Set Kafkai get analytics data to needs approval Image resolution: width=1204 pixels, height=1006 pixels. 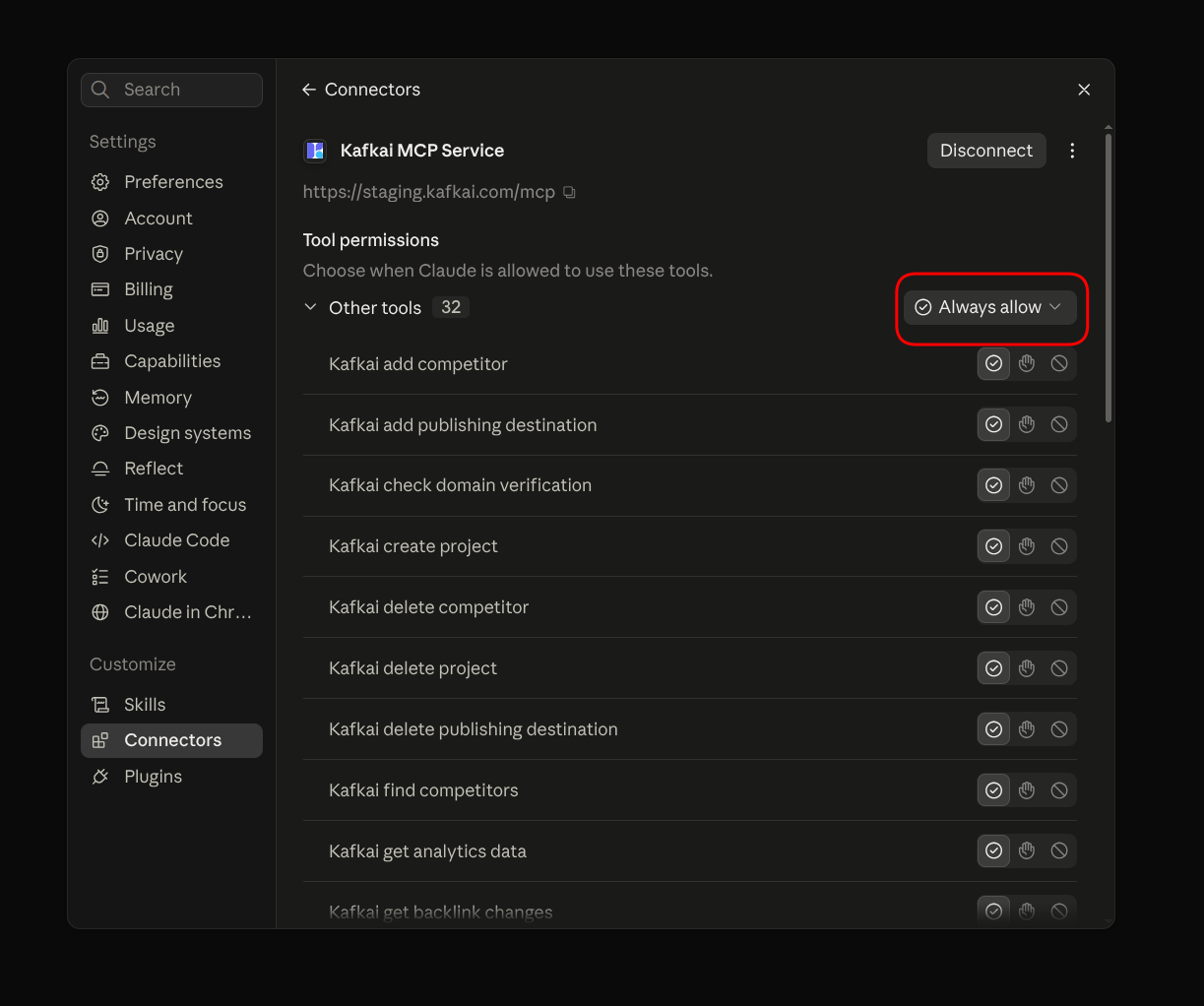pyautogui.click(x=1027, y=851)
